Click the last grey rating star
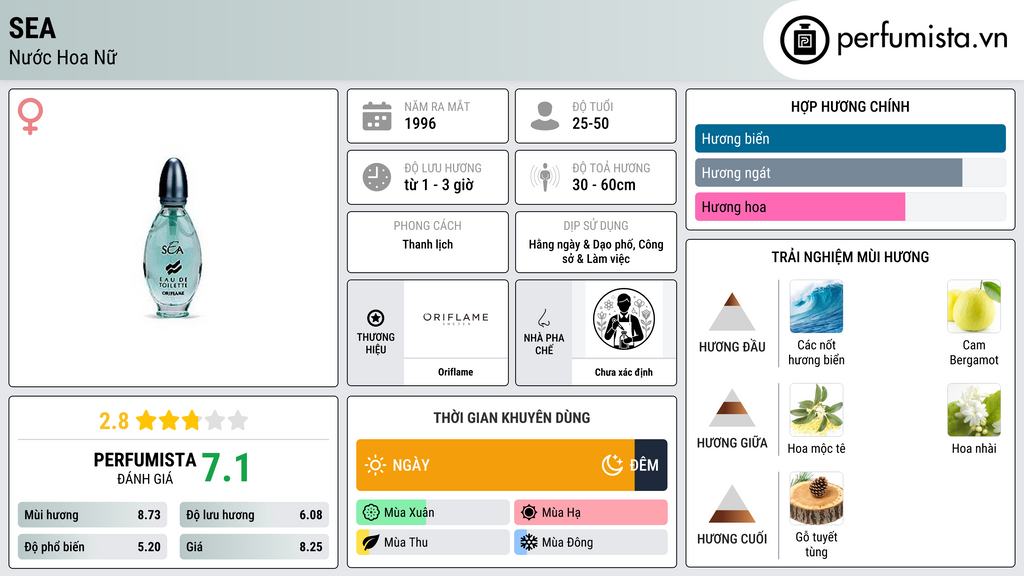The image size is (1024, 576). tap(238, 420)
